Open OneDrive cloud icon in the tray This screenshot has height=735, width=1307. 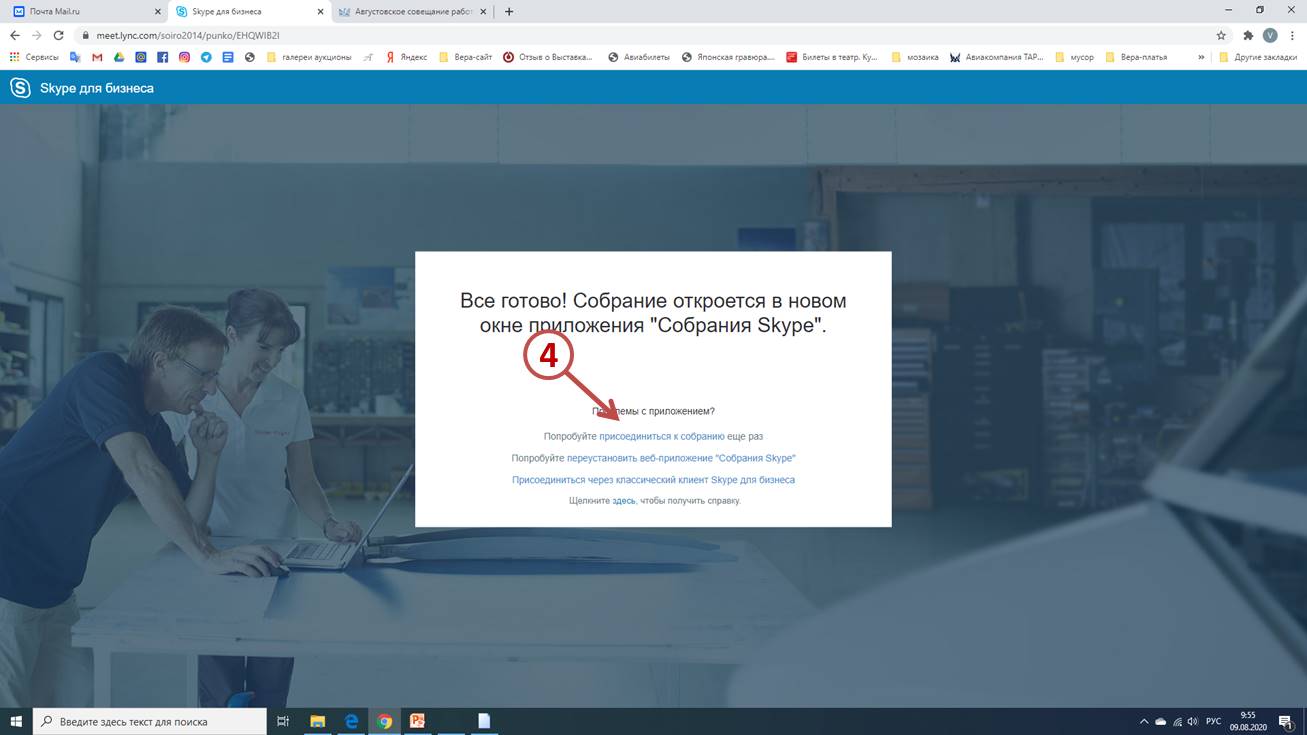click(x=1161, y=721)
